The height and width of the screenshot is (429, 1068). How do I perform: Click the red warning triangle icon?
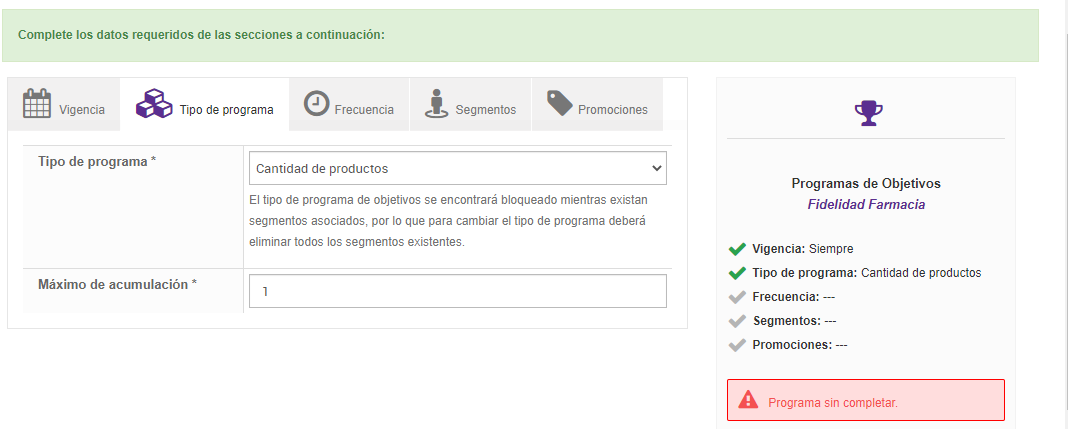(748, 400)
